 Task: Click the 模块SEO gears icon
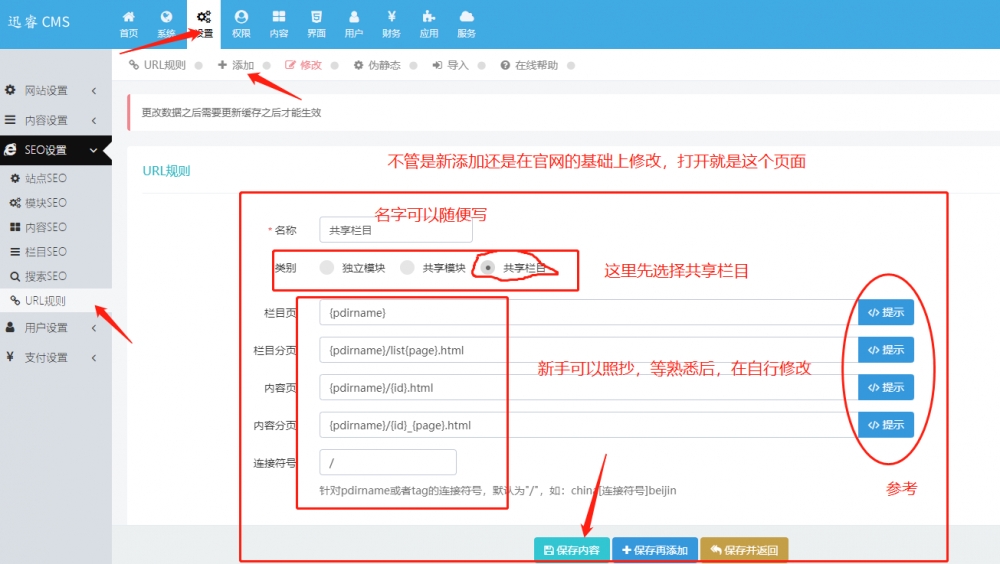tap(15, 203)
